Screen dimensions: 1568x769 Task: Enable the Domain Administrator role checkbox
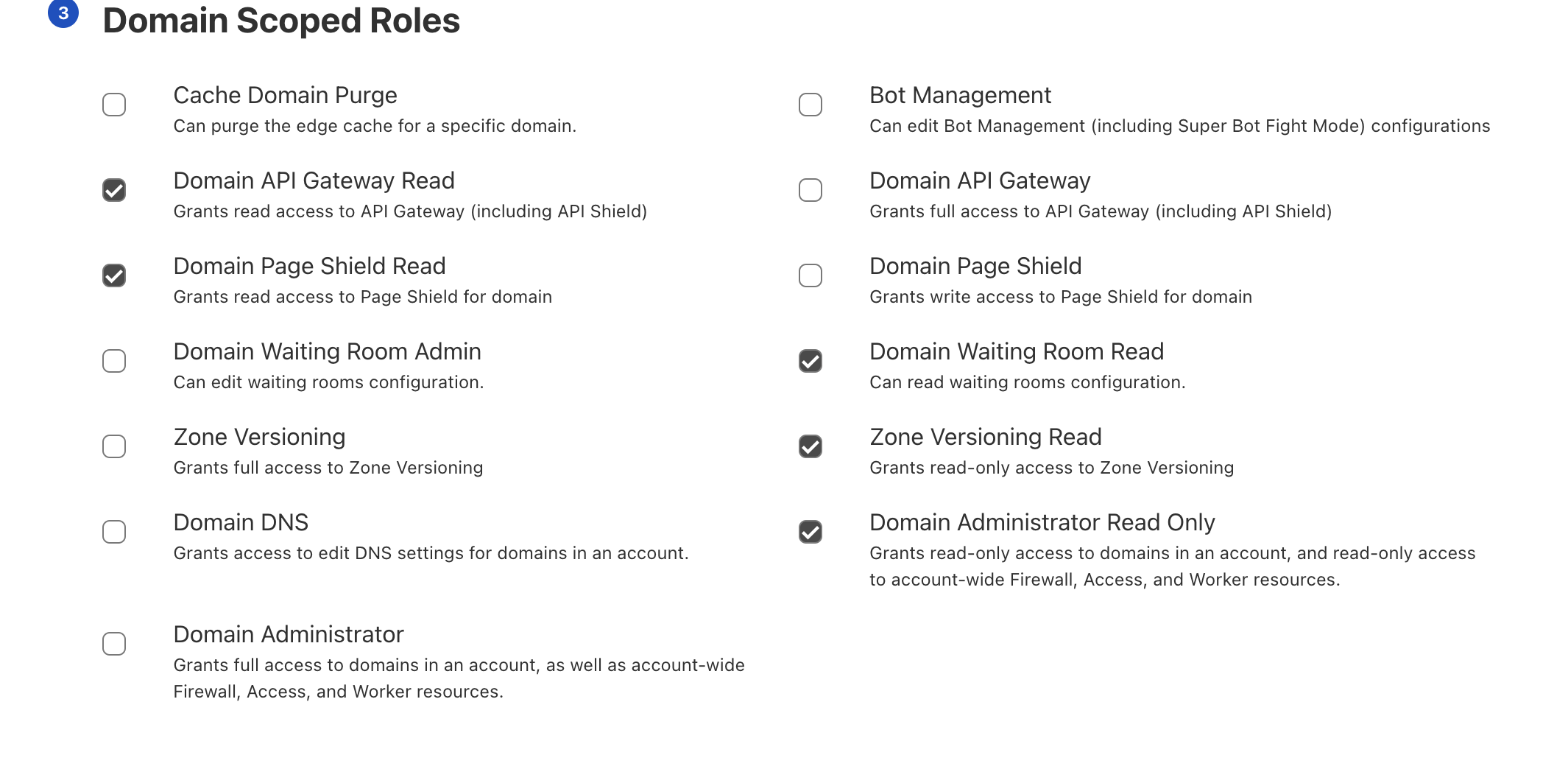114,644
